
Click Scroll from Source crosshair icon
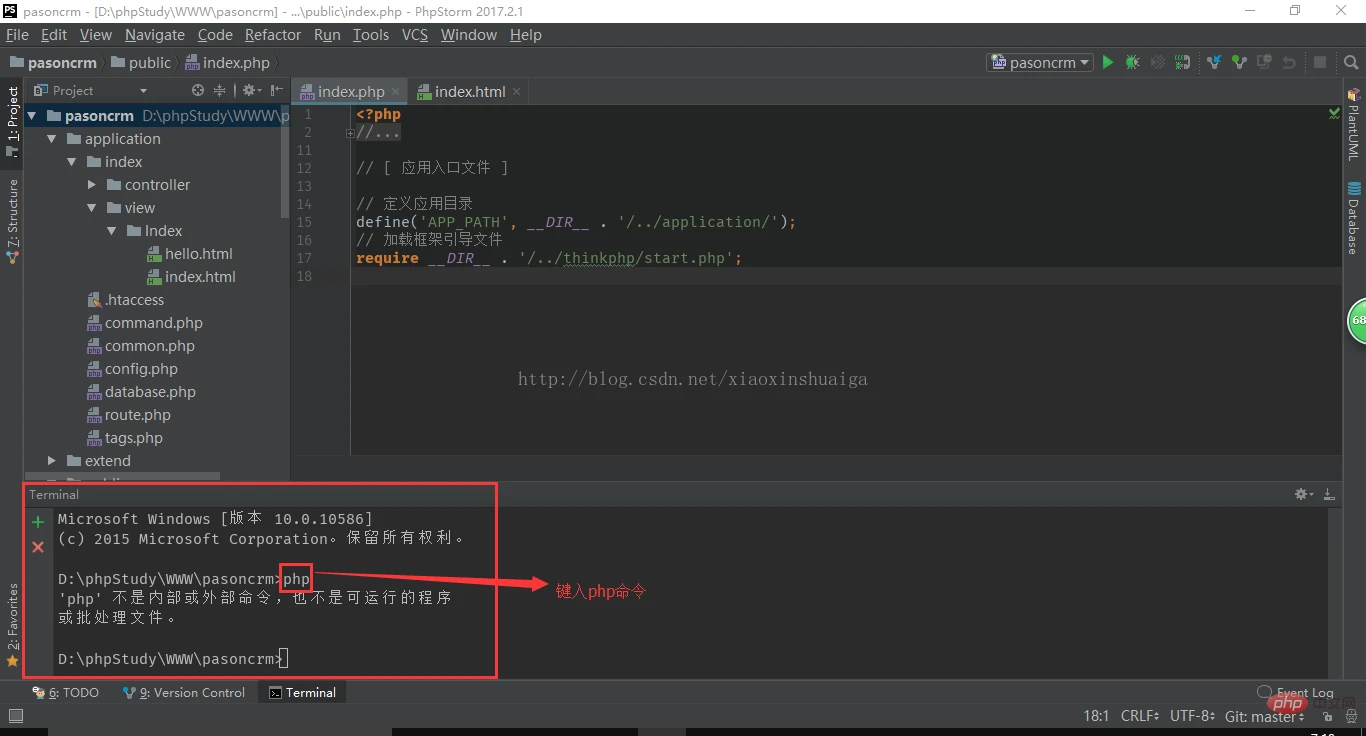[x=198, y=90]
